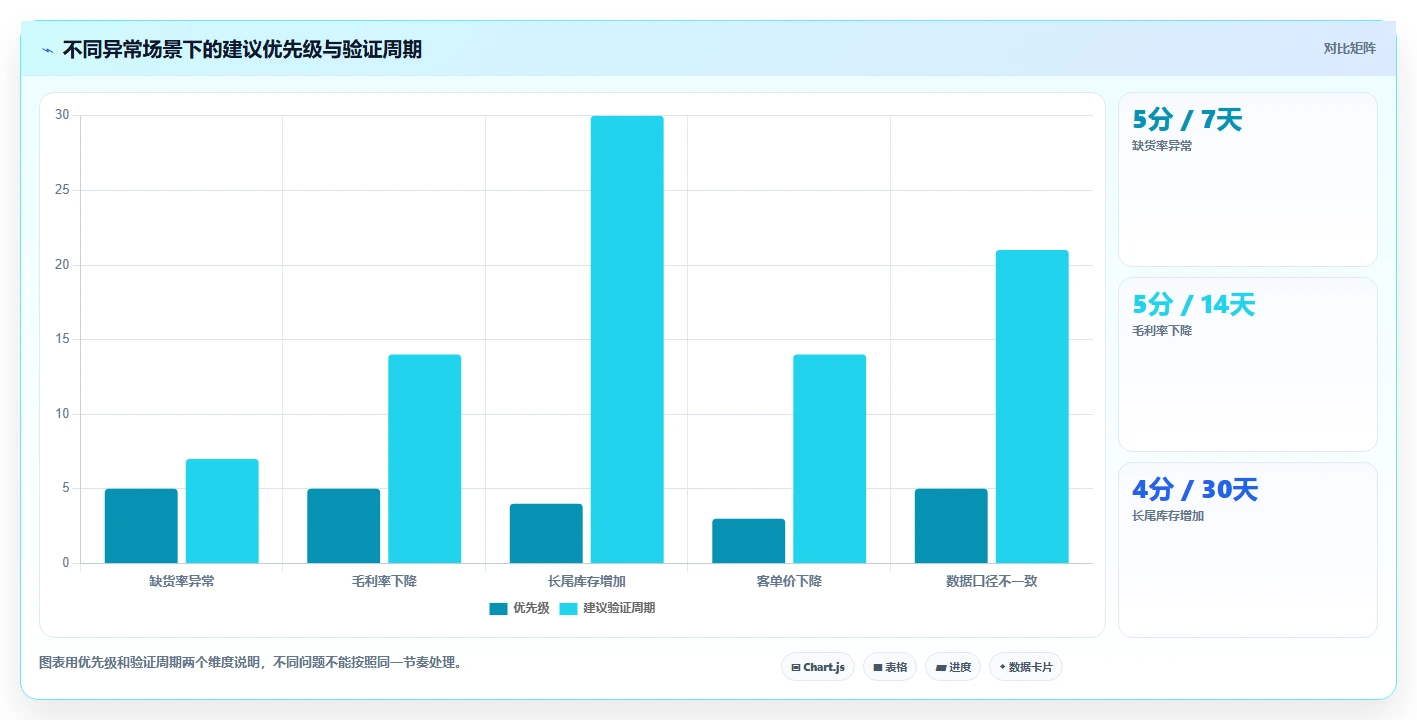This screenshot has height=720, width=1417.
Task: Click the 建议验证周期 legend label
Action: pos(619,608)
